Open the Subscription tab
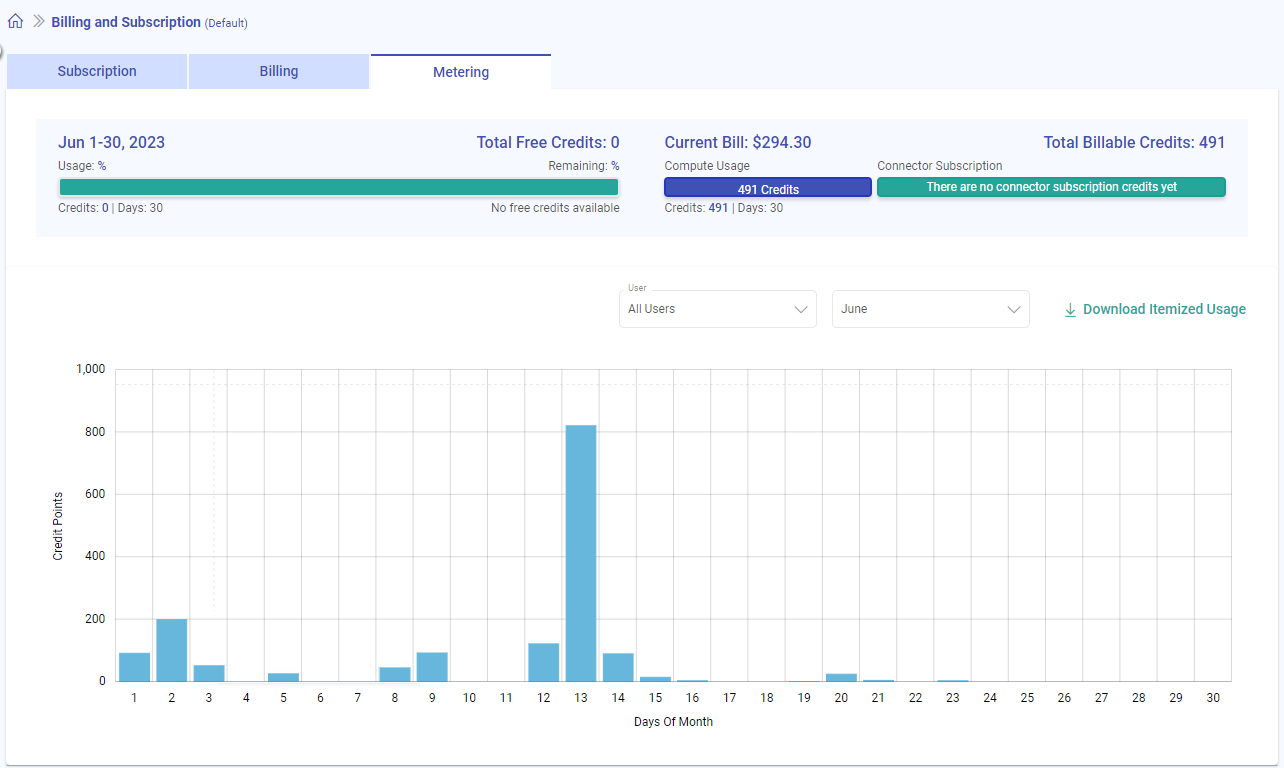Image resolution: width=1284 pixels, height=768 pixels. 97,72
